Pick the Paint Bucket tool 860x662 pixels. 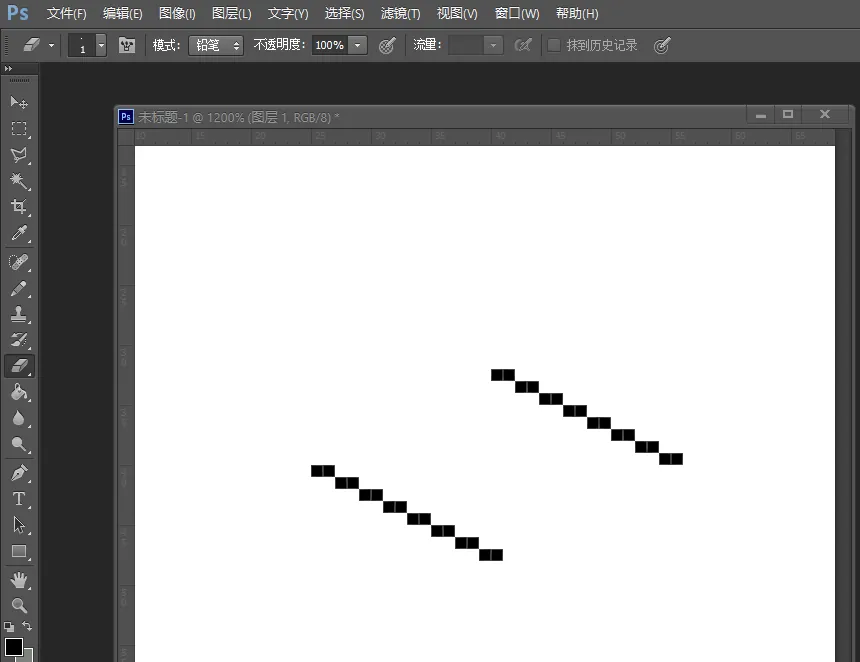click(19, 392)
